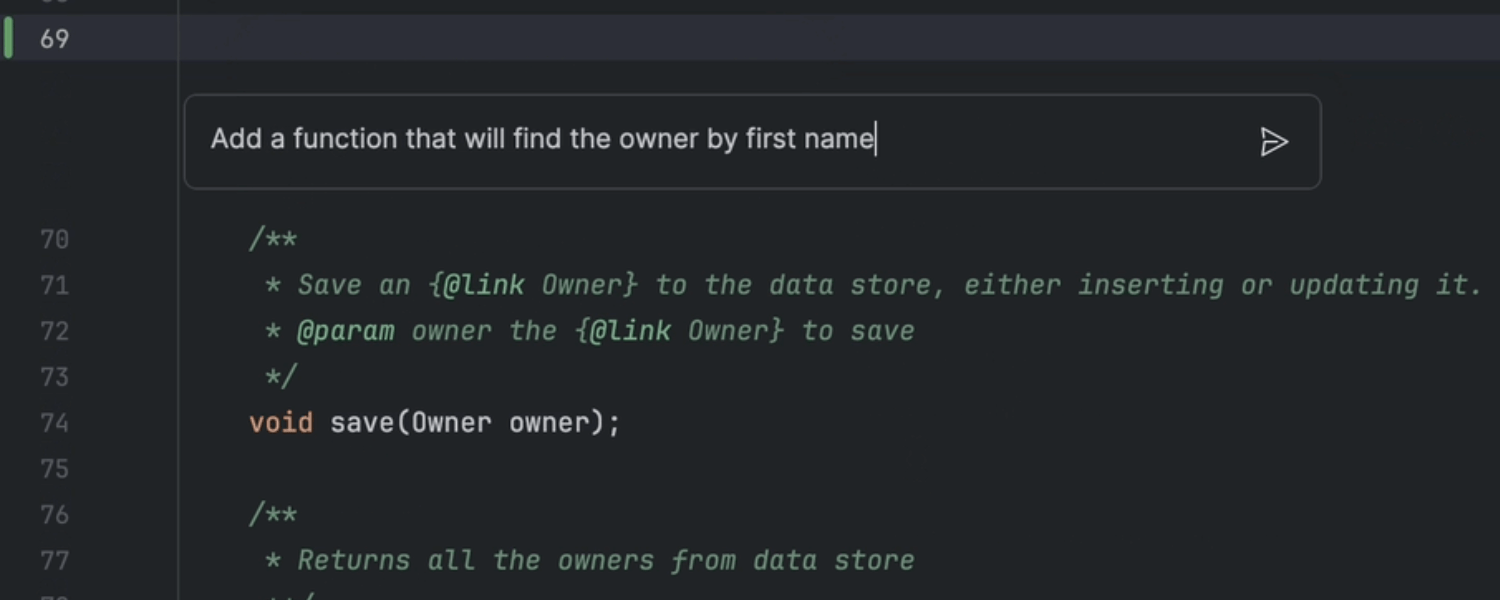Click line number 74 in the gutter
Image resolution: width=1500 pixels, height=600 pixels.
(x=54, y=423)
